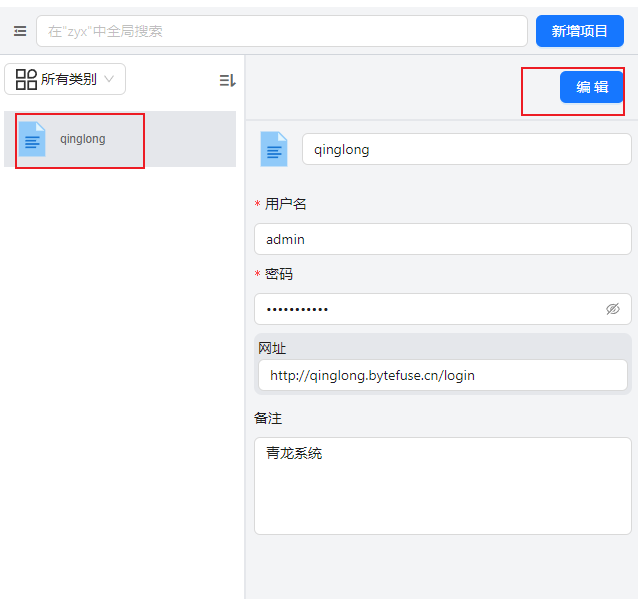The width and height of the screenshot is (638, 599).
Task: Click the grid icon beside 所有类别
Action: click(x=26, y=79)
